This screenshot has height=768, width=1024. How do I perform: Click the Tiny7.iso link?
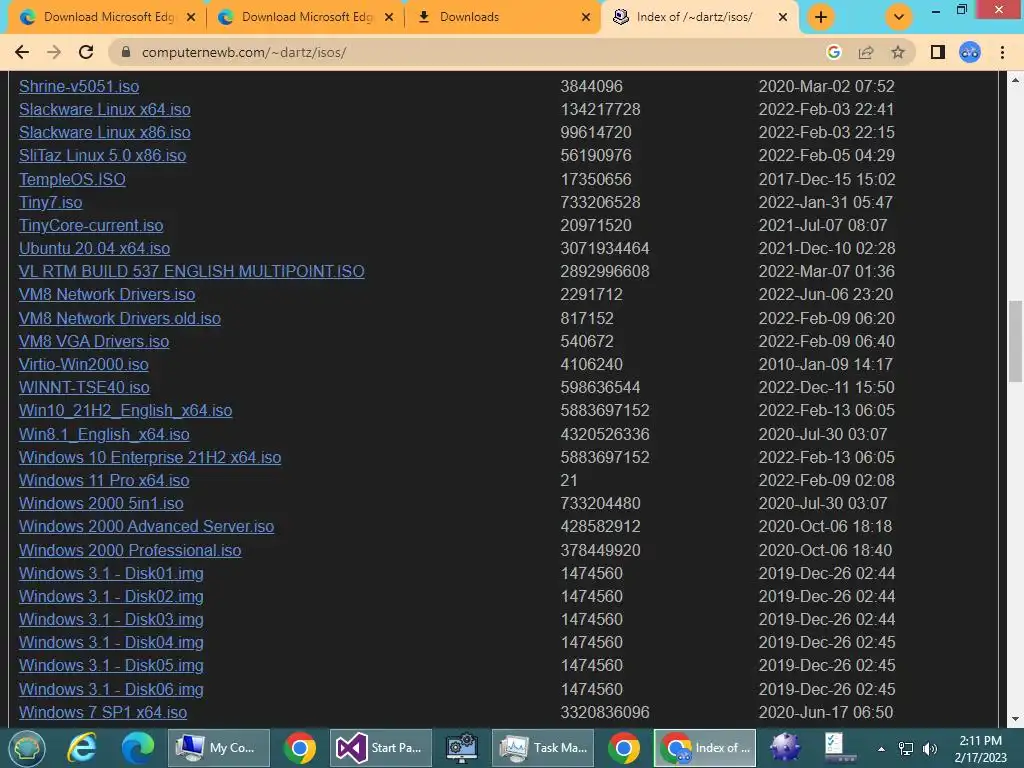(51, 202)
